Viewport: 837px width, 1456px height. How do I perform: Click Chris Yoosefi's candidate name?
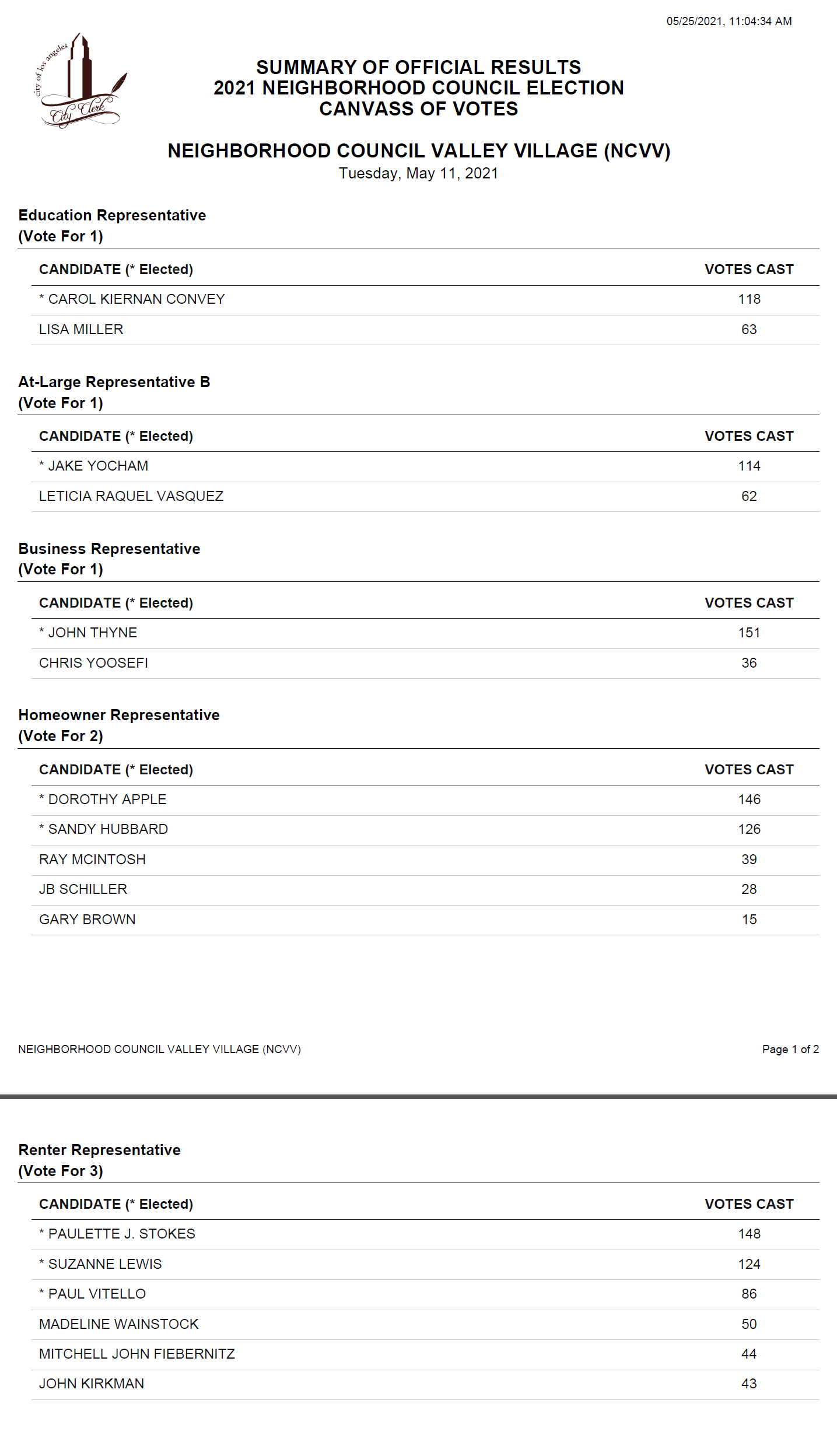pyautogui.click(x=93, y=663)
